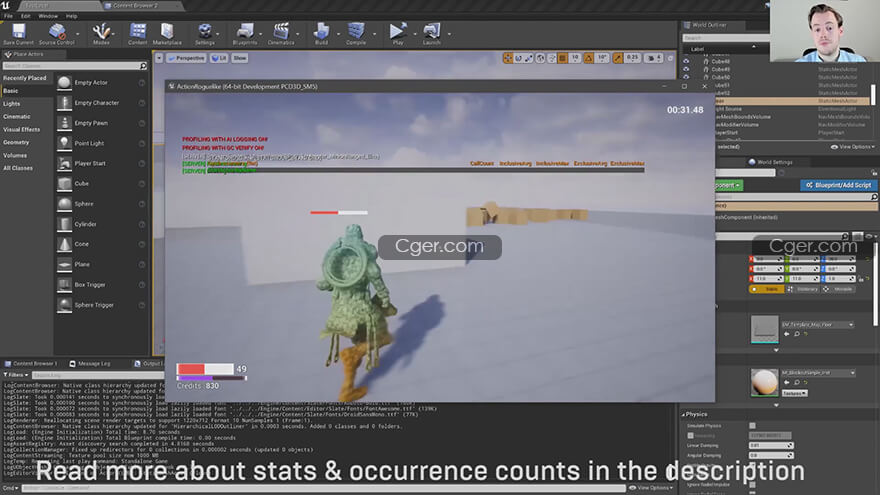Select the scale gizmo tool in viewport
880x495 pixels.
tap(529, 58)
